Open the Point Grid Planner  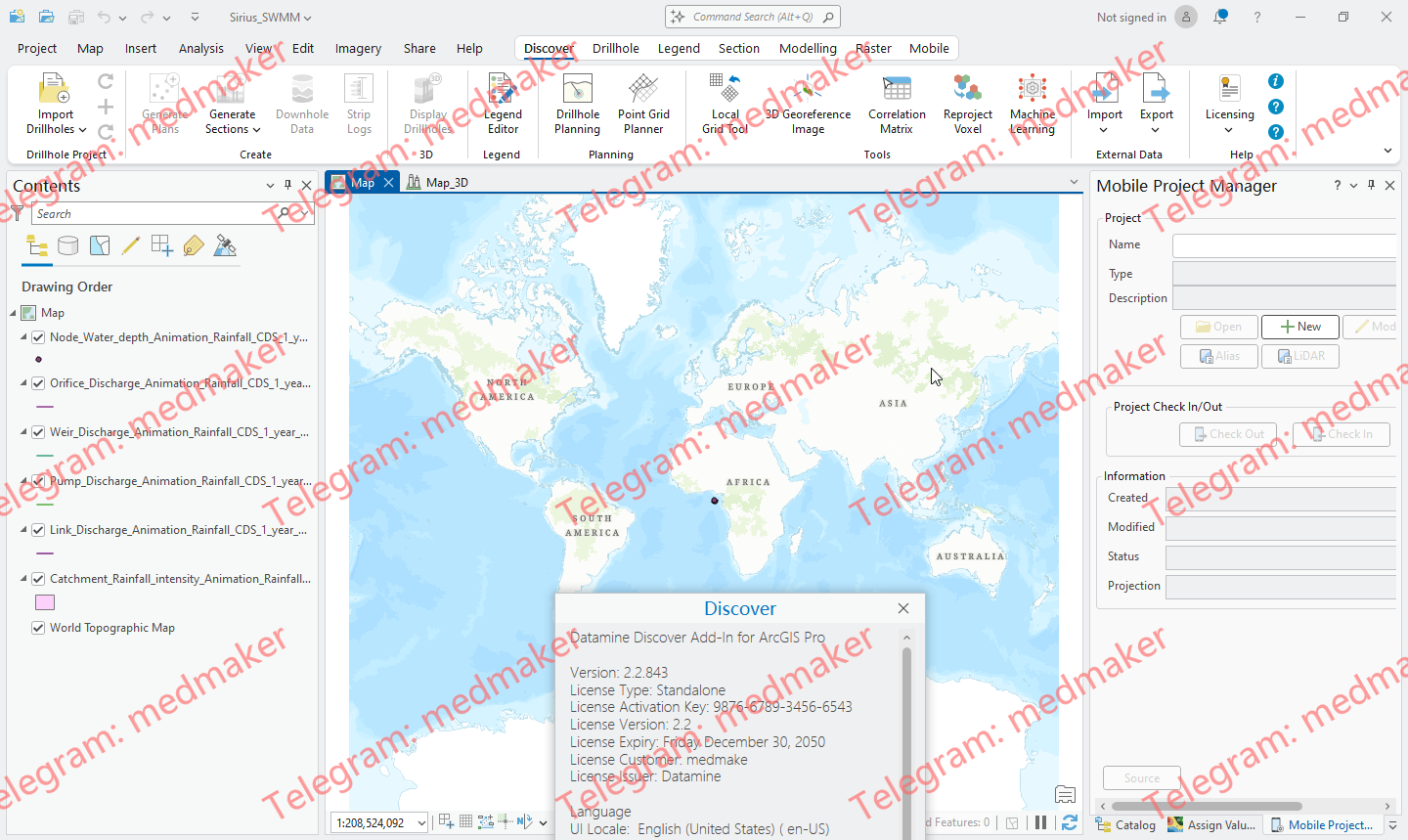643,103
